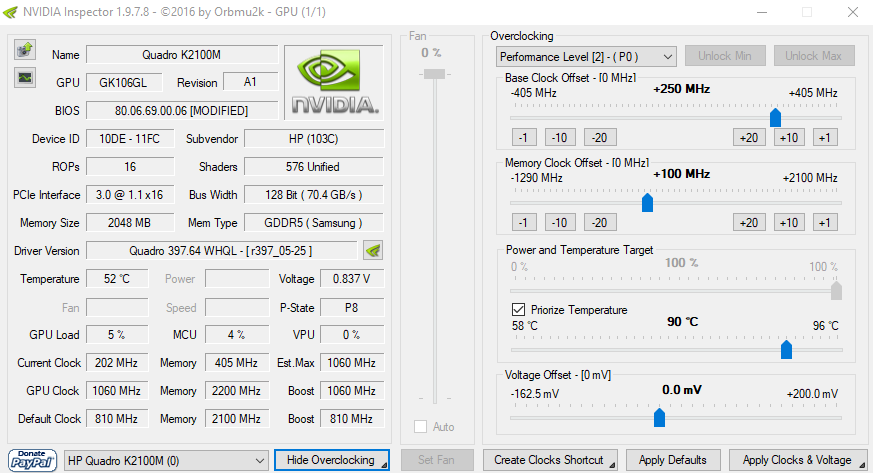This screenshot has width=873, height=473.
Task: Open the hardware monitor graph icon
Action: pos(25,77)
